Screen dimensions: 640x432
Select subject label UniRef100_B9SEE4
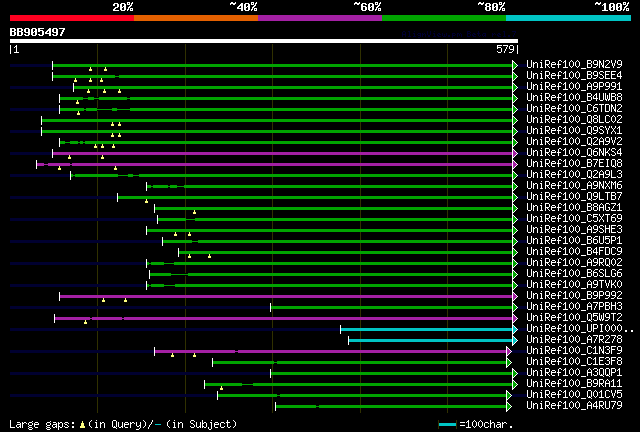tap(574, 76)
